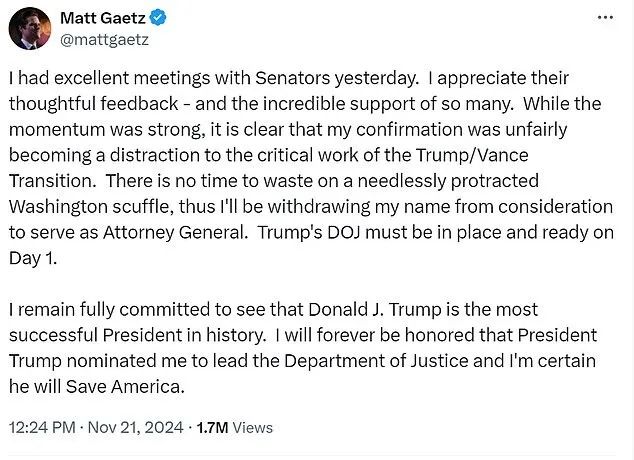Click the 12:24 PM timestamp
This screenshot has width=634, height=460.
coord(42,428)
